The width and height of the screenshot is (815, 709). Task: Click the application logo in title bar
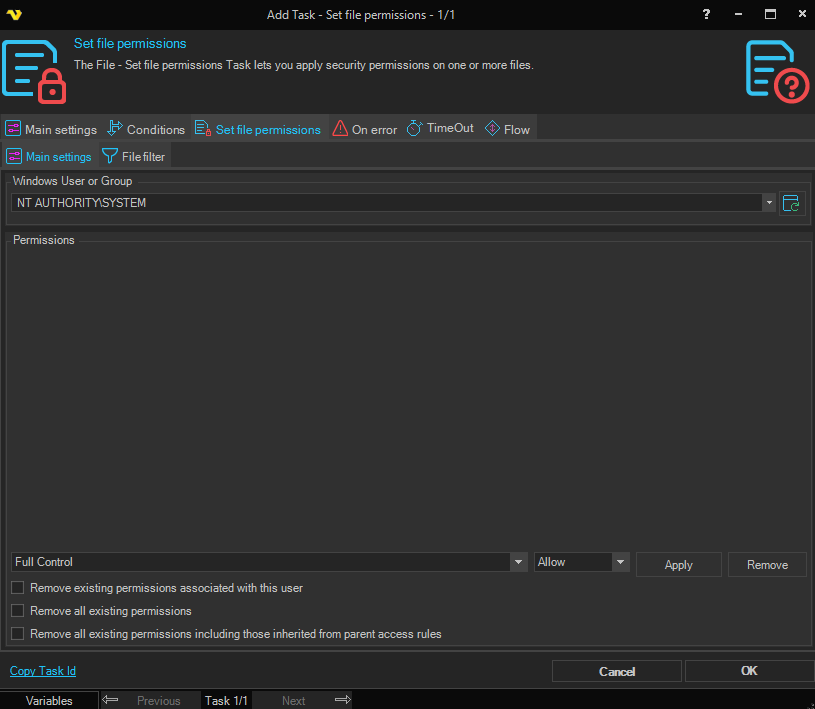click(x=14, y=15)
